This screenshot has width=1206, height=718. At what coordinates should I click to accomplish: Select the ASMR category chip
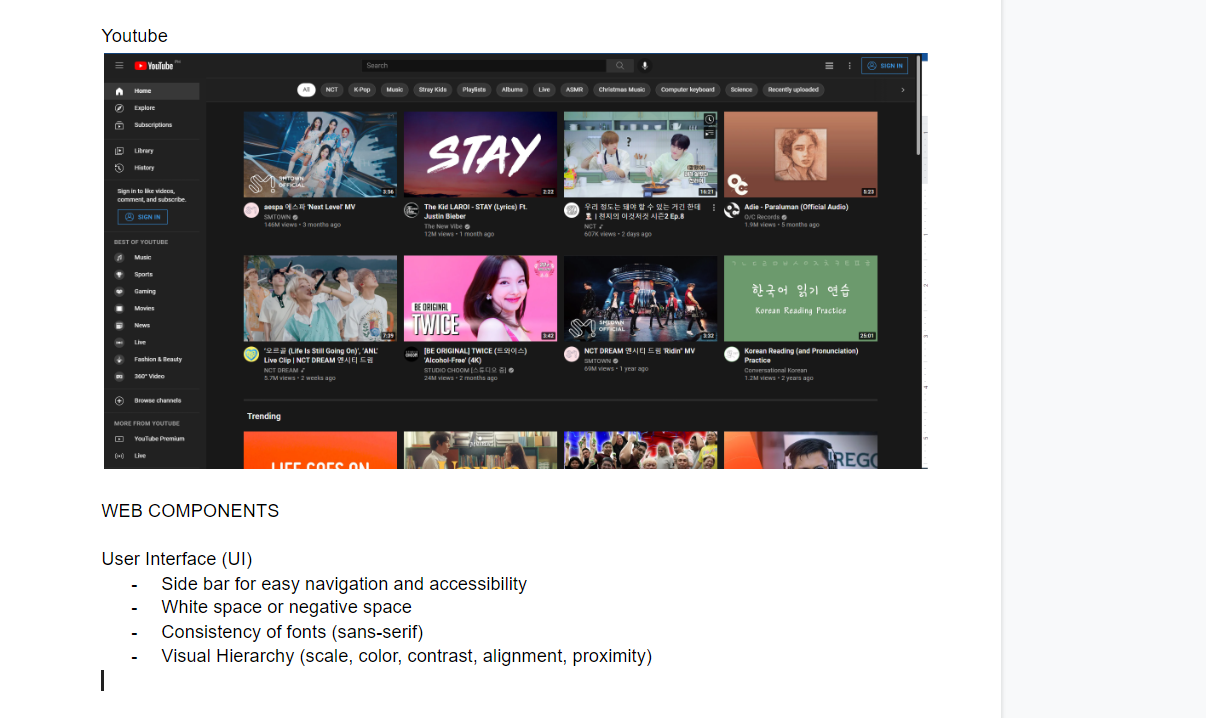pos(574,90)
